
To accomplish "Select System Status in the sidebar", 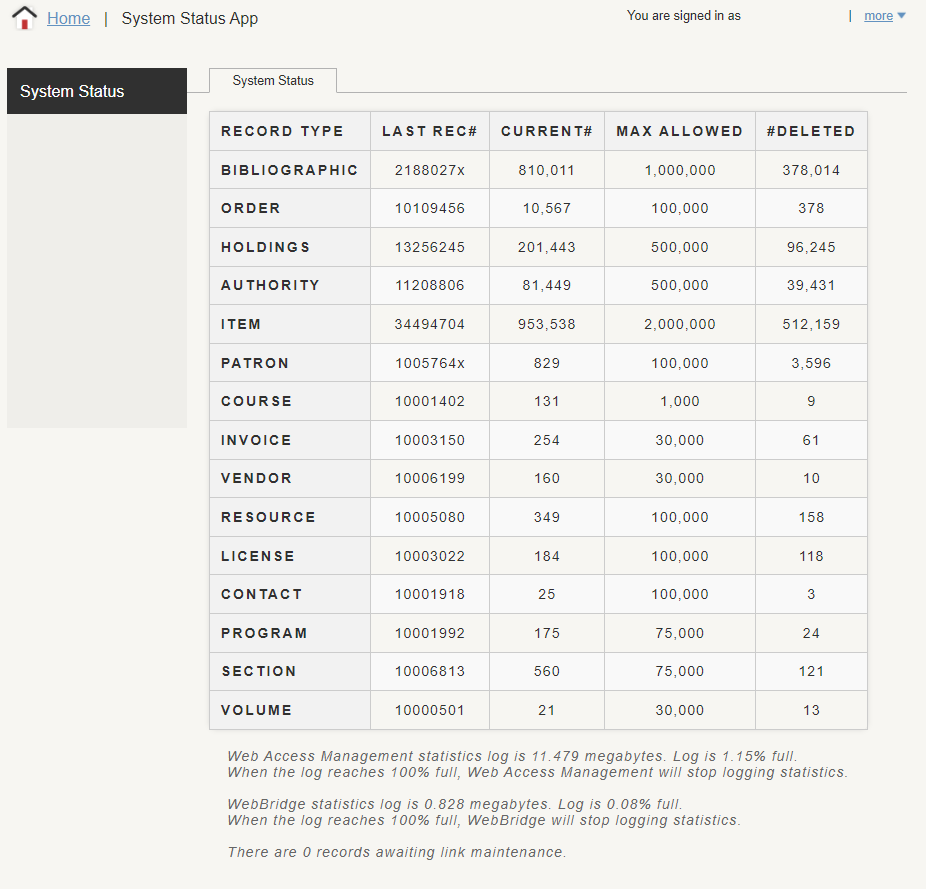I will pyautogui.click(x=70, y=90).
